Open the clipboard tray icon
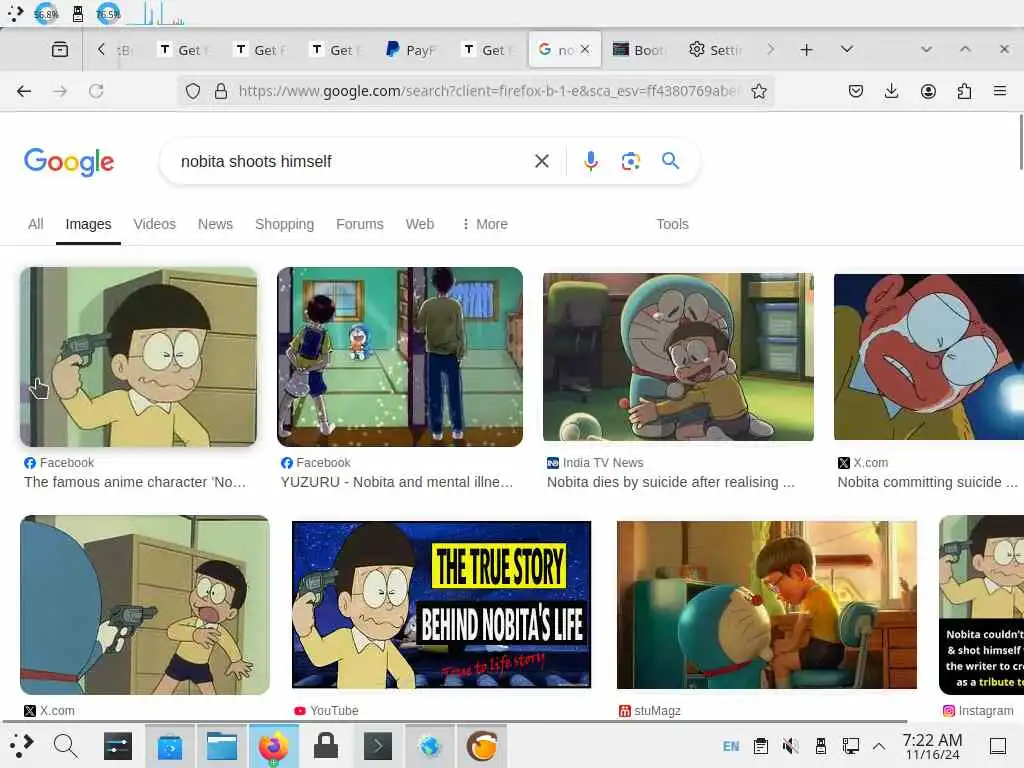 [x=761, y=746]
